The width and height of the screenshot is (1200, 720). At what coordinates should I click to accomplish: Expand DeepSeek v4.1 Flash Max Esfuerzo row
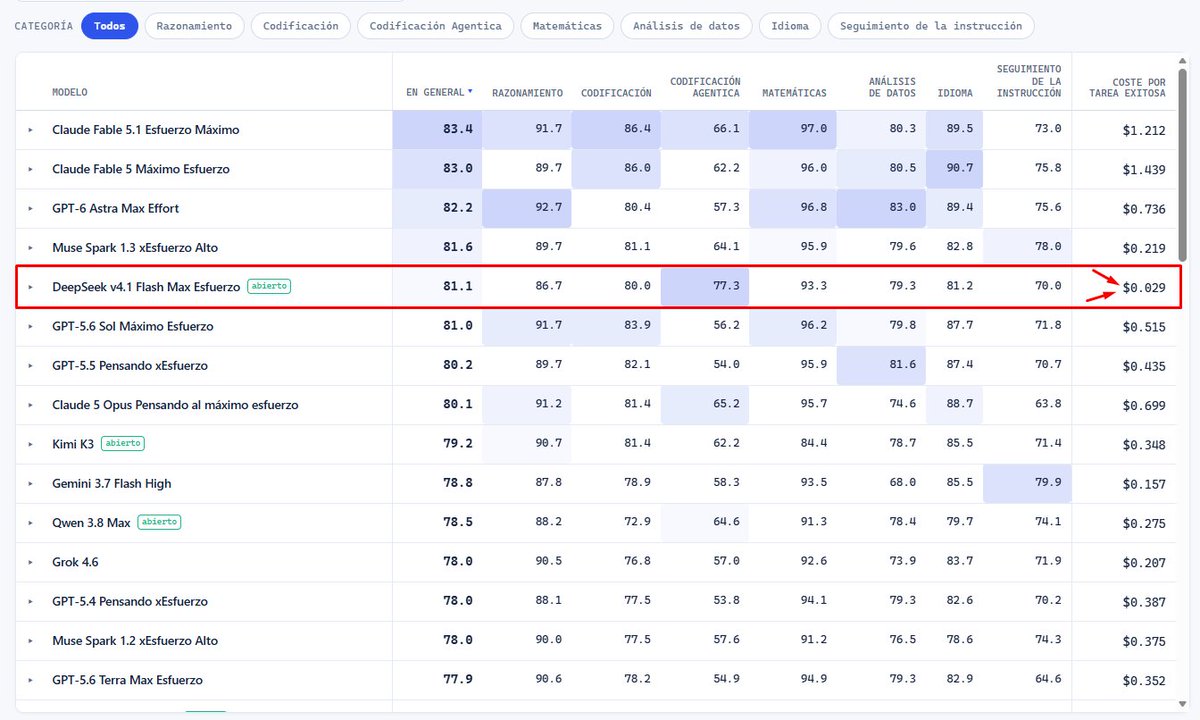(30, 287)
